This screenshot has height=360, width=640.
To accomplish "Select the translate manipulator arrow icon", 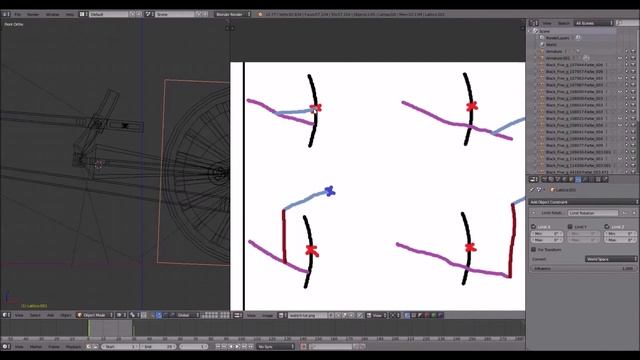I will pos(159,315).
